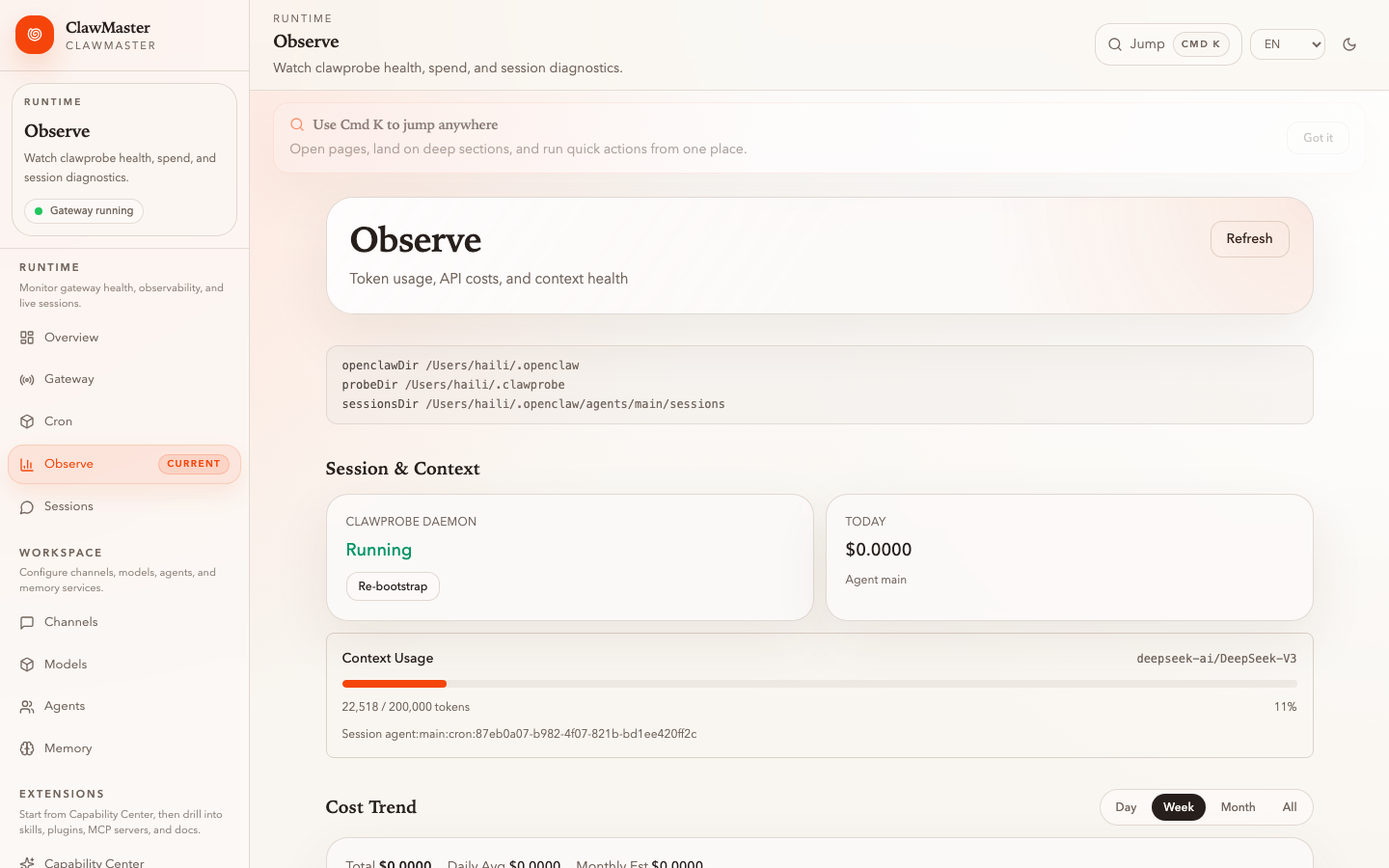The image size is (1389, 868).
Task: Click the magnifier icon in Jump box
Action: 1115,44
